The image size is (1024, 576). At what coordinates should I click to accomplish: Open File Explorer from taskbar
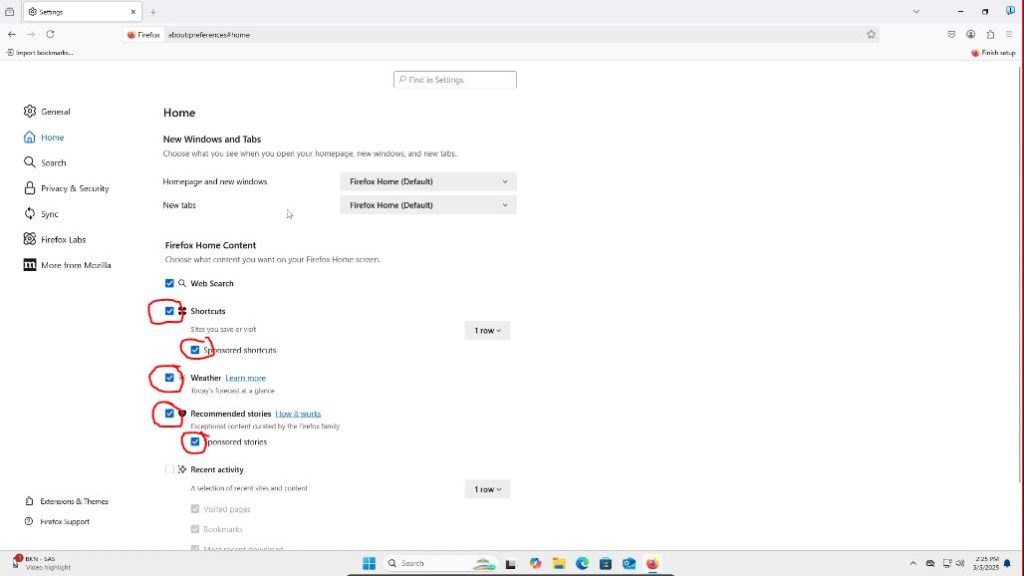[559, 563]
